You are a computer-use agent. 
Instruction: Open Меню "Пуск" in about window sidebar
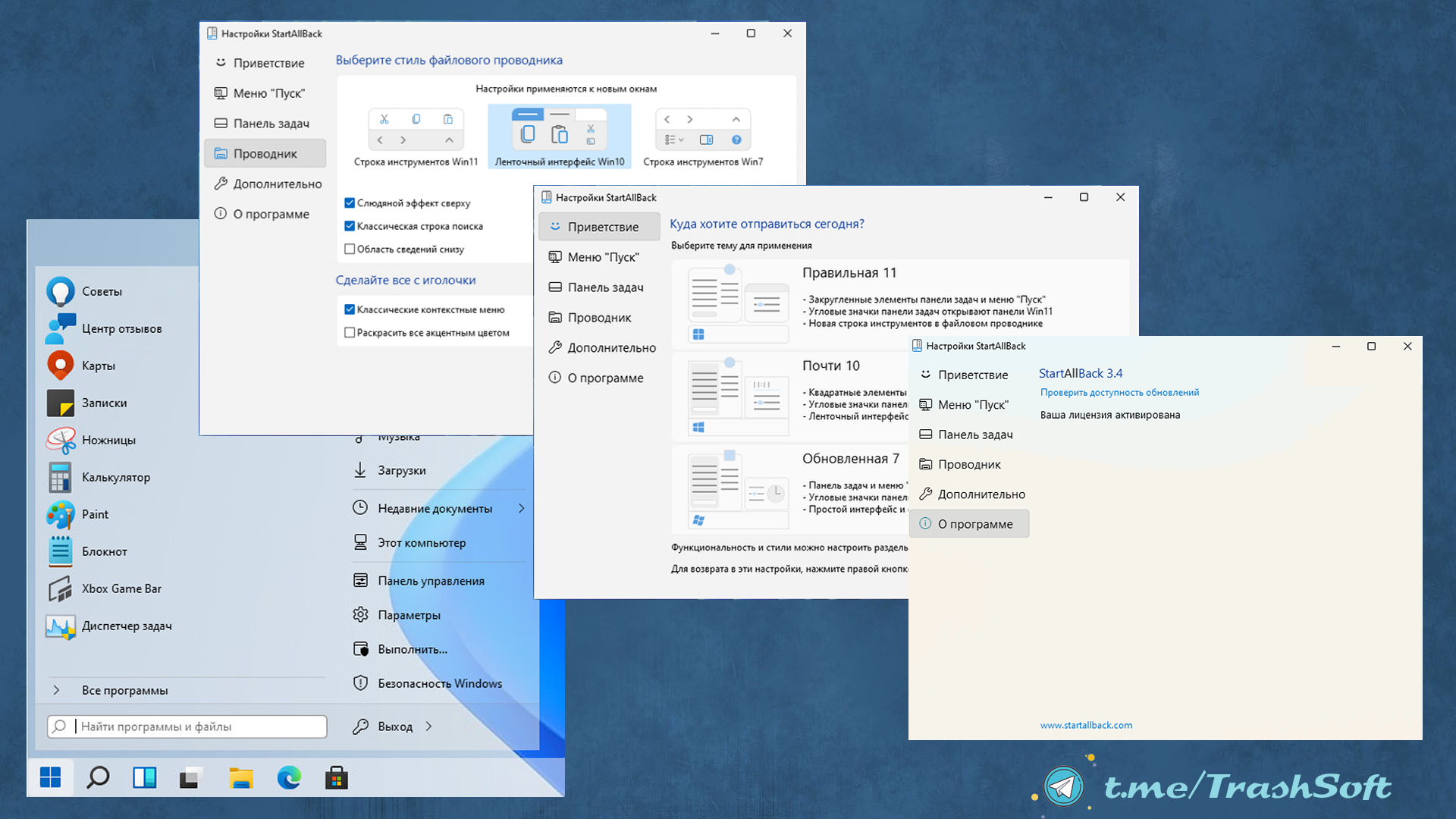point(969,405)
